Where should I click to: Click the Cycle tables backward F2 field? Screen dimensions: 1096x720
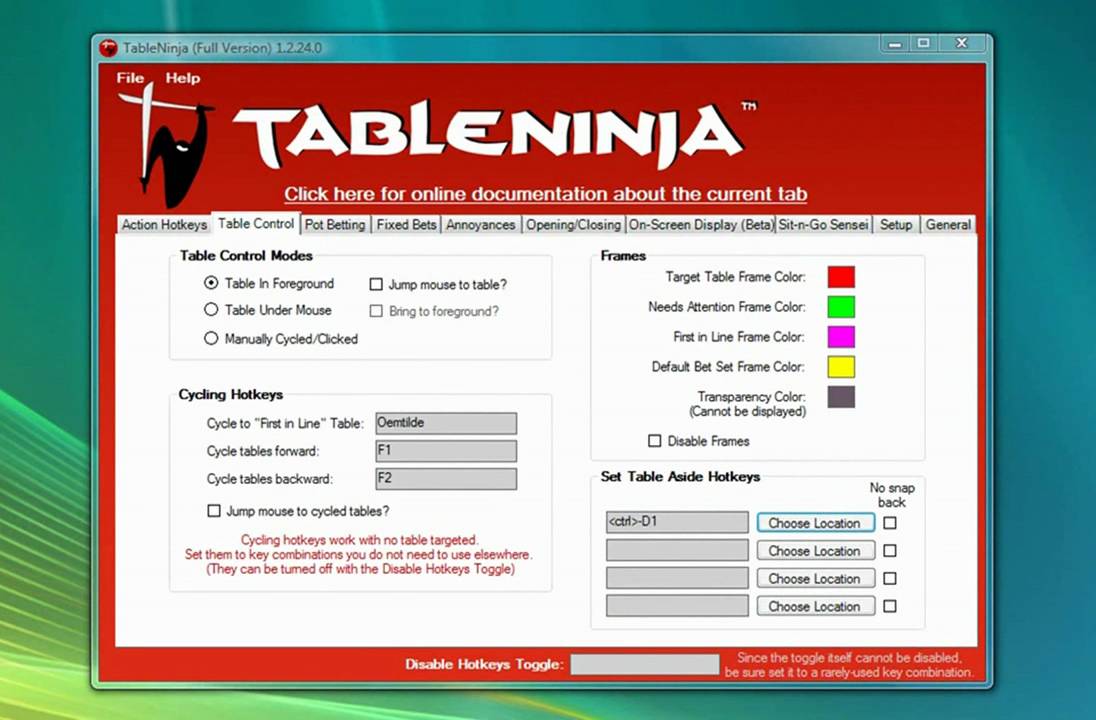446,479
